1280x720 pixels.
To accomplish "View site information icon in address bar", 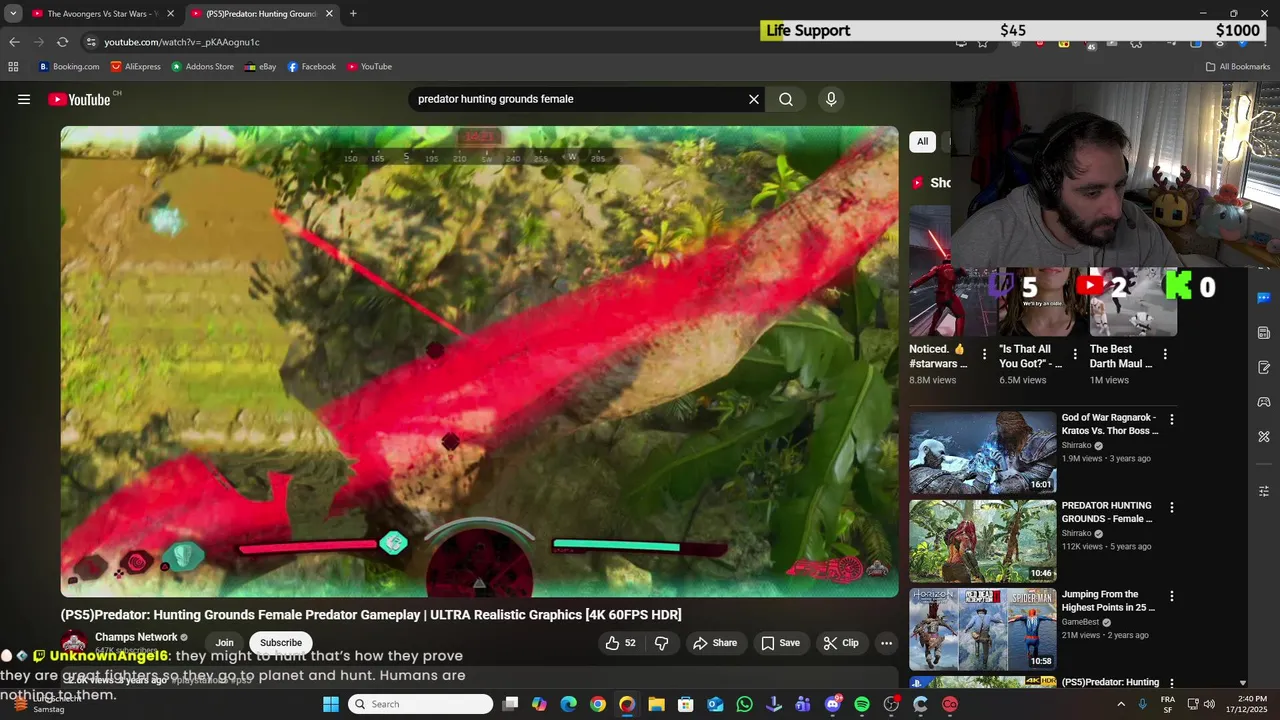I will (x=91, y=42).
